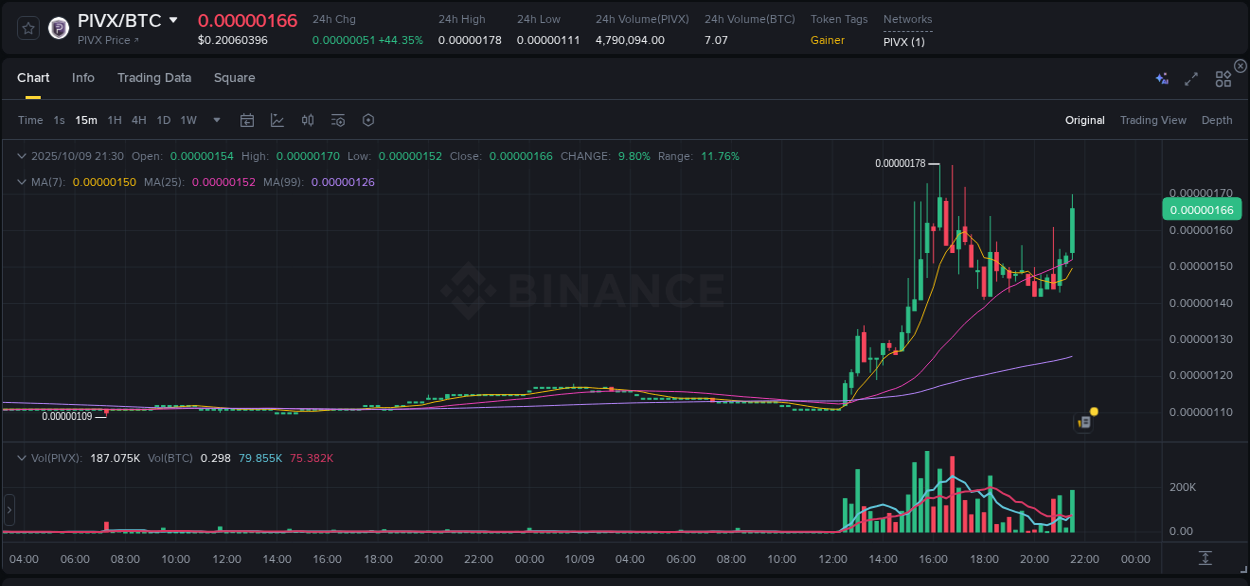Collapse the Vol(PIVX) panel chevron
Image resolution: width=1250 pixels, height=586 pixels.
[x=21, y=458]
